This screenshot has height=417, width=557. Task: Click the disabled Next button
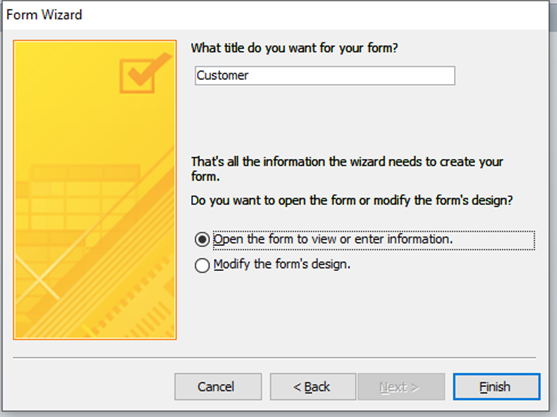(401, 386)
